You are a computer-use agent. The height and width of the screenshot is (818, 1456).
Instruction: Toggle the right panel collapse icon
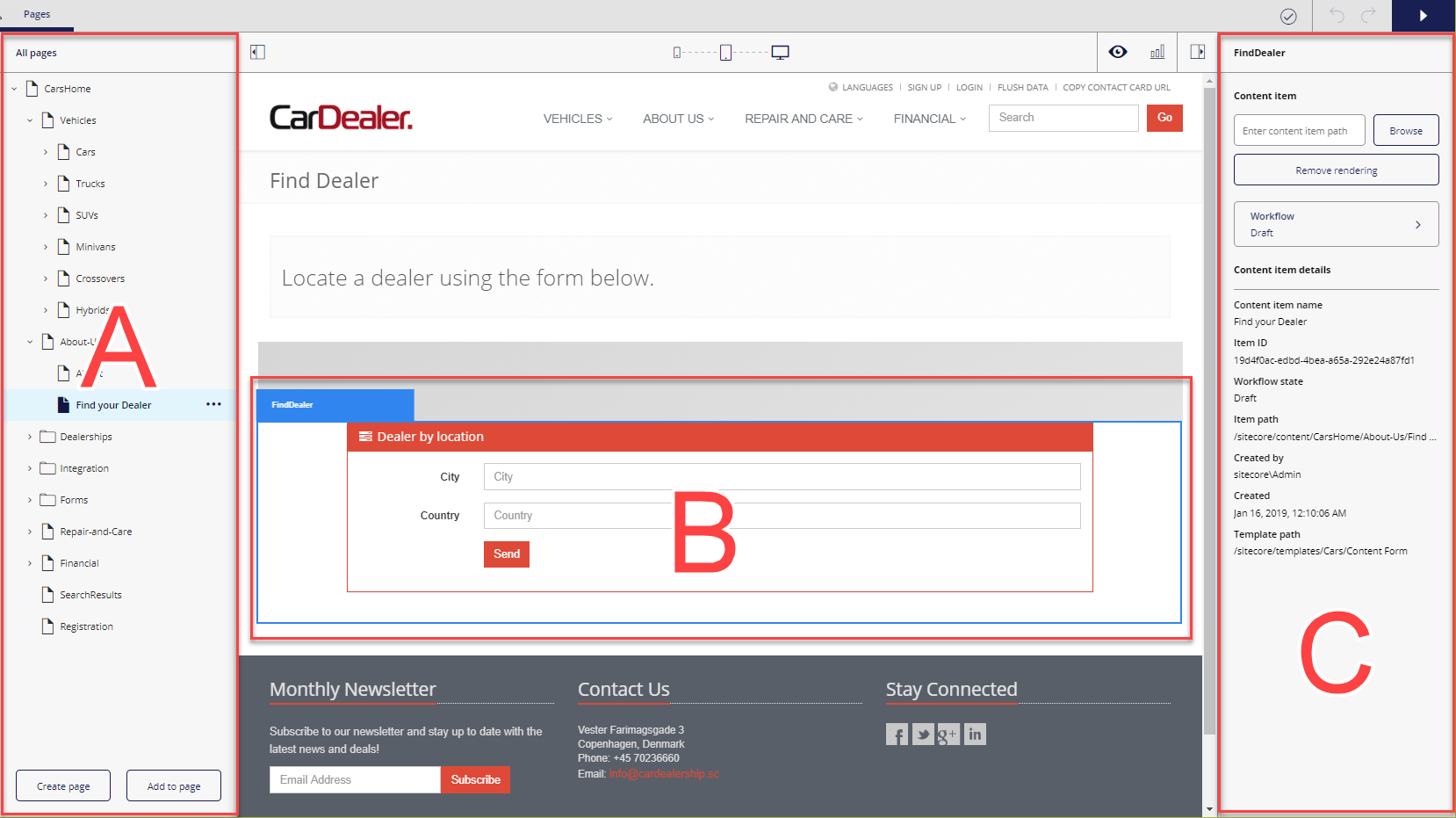pos(1198,52)
